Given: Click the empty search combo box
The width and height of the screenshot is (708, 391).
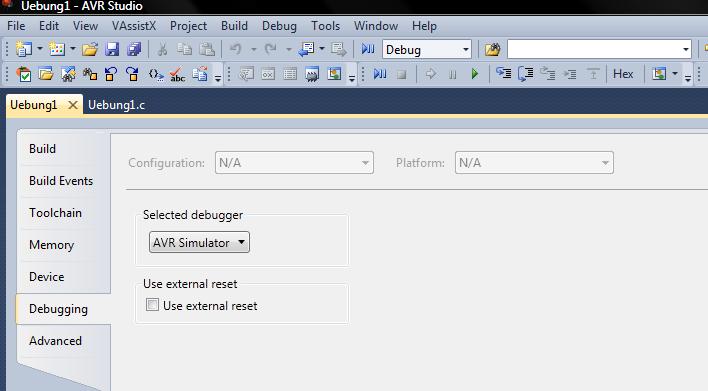Looking at the screenshot, I should pos(599,49).
